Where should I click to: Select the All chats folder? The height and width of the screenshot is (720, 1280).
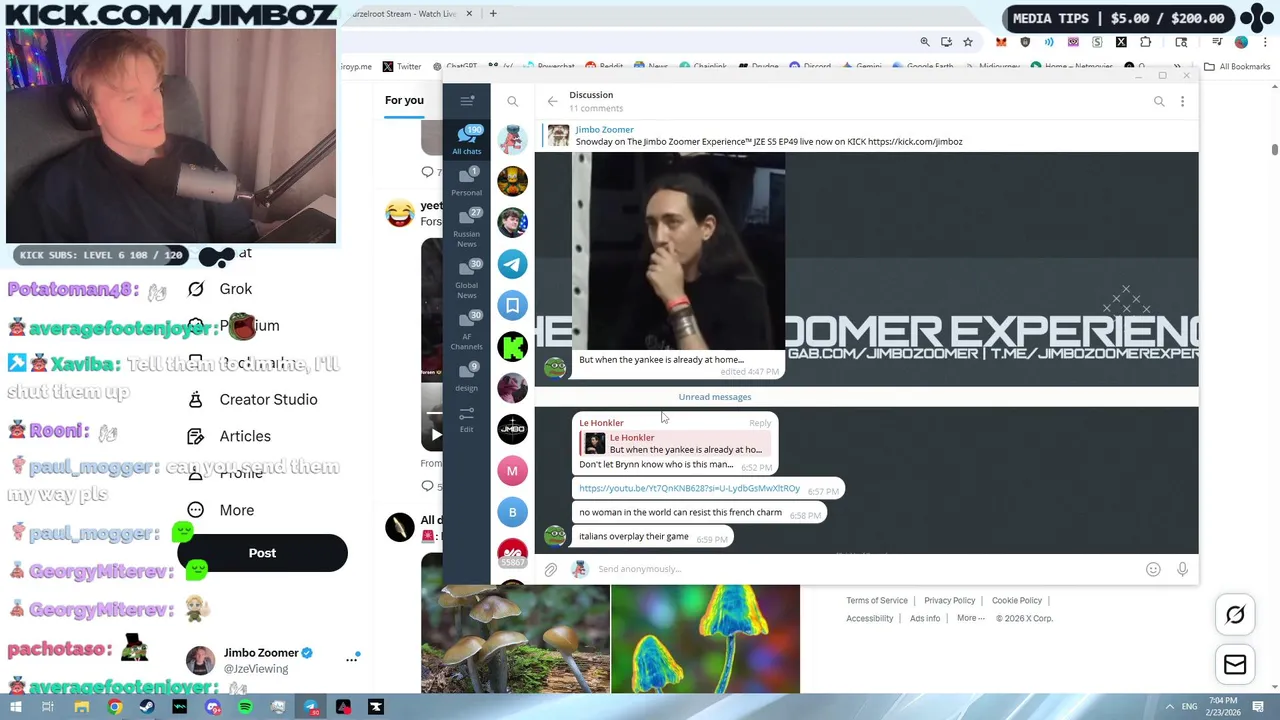(467, 139)
